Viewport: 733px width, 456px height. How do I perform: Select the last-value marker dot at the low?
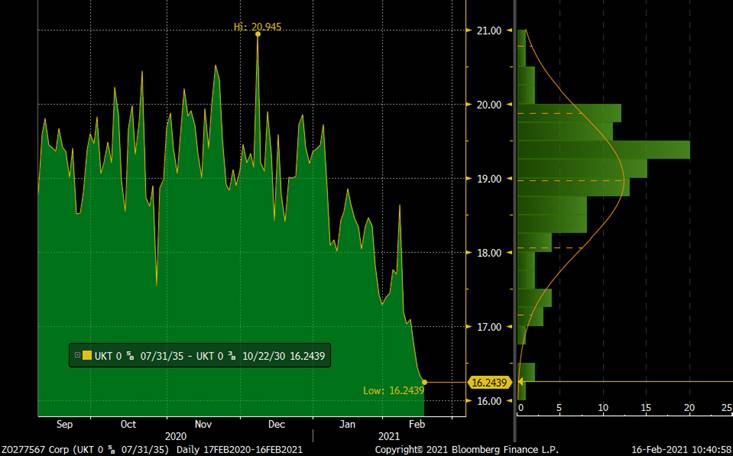(x=424, y=382)
